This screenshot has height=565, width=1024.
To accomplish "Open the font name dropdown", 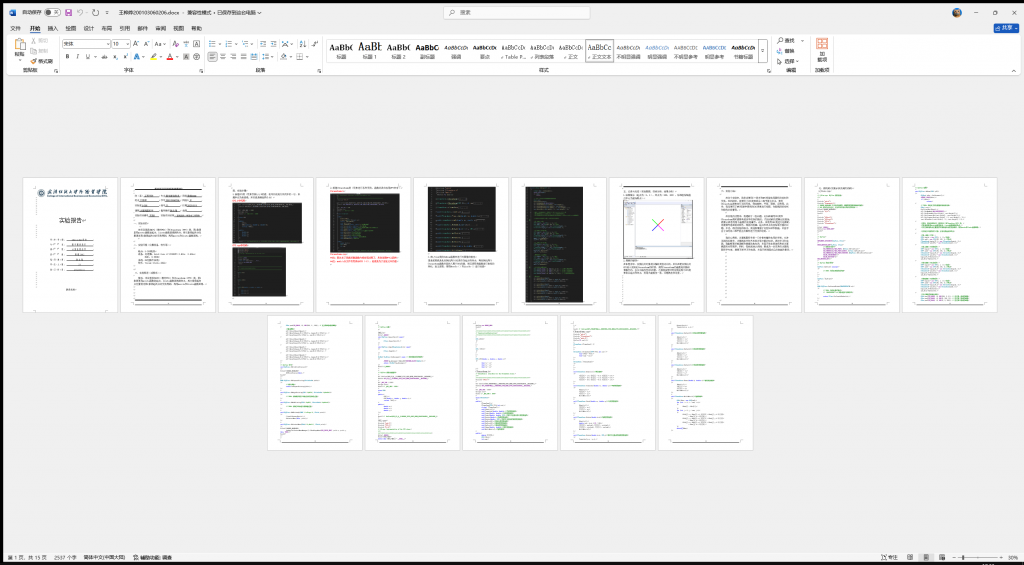I will coord(84,44).
